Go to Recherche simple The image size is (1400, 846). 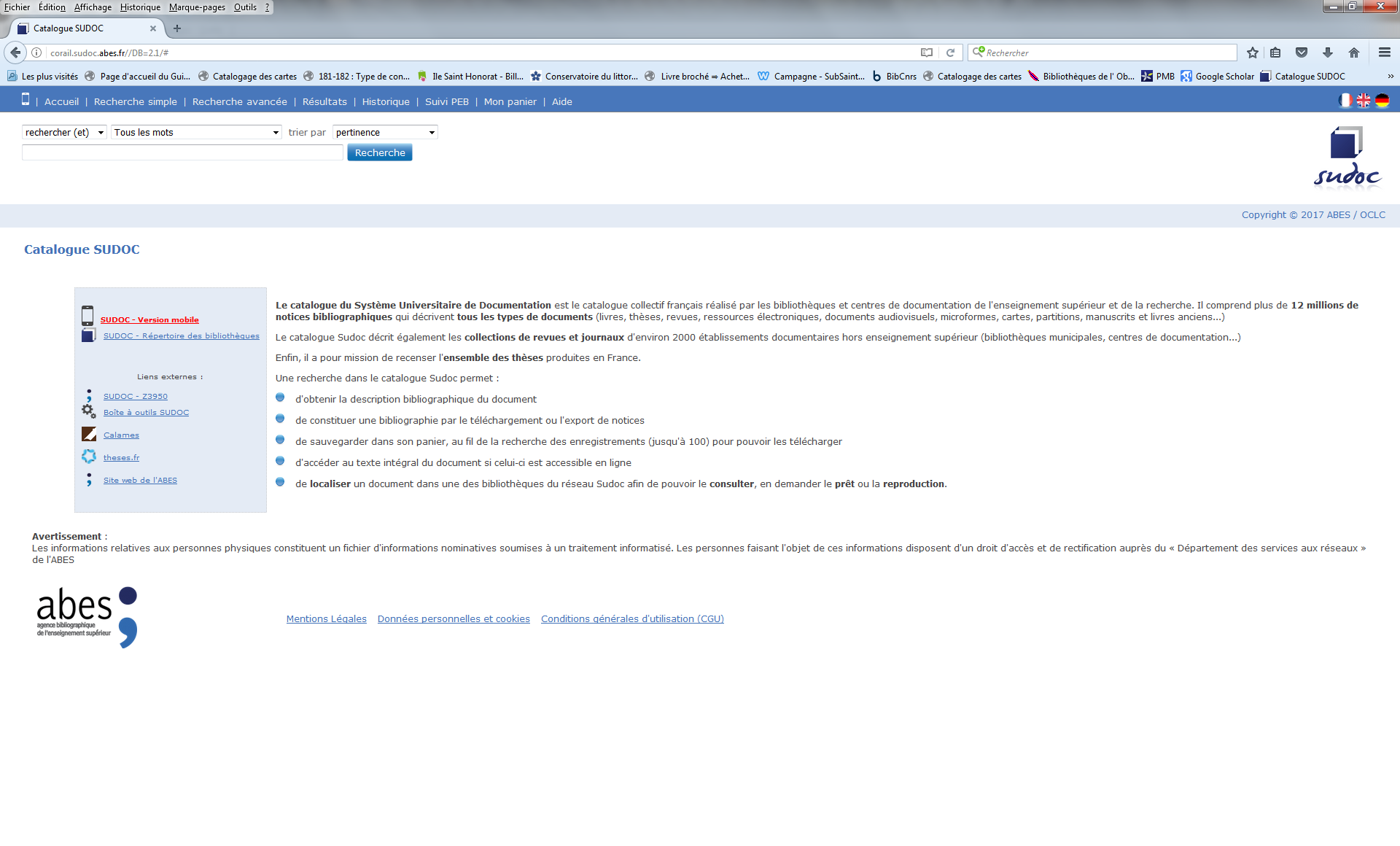136,101
